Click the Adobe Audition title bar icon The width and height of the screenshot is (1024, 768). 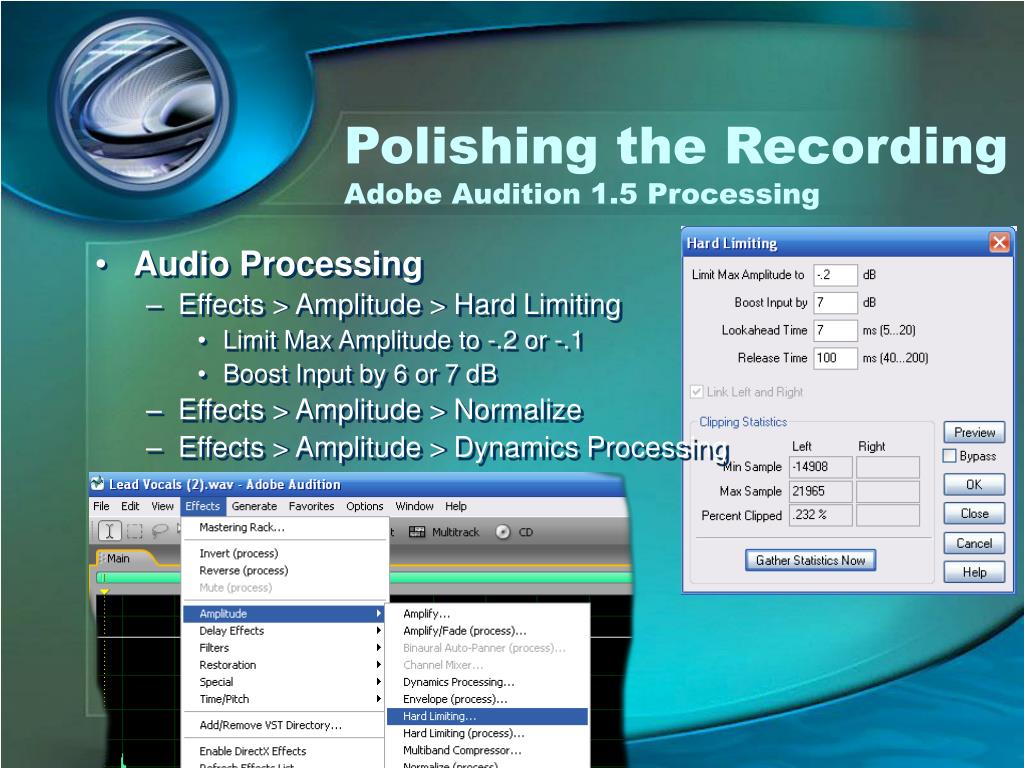[x=97, y=484]
